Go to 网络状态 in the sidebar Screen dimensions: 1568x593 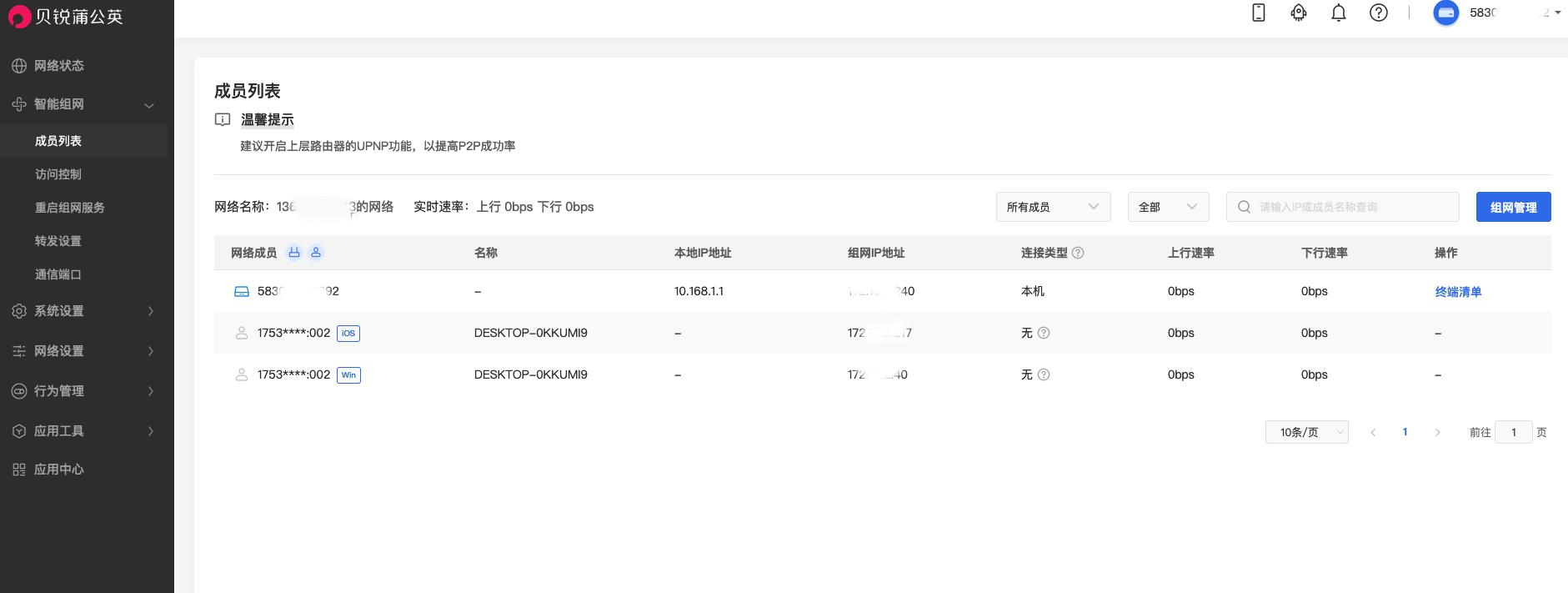pyautogui.click(x=58, y=66)
